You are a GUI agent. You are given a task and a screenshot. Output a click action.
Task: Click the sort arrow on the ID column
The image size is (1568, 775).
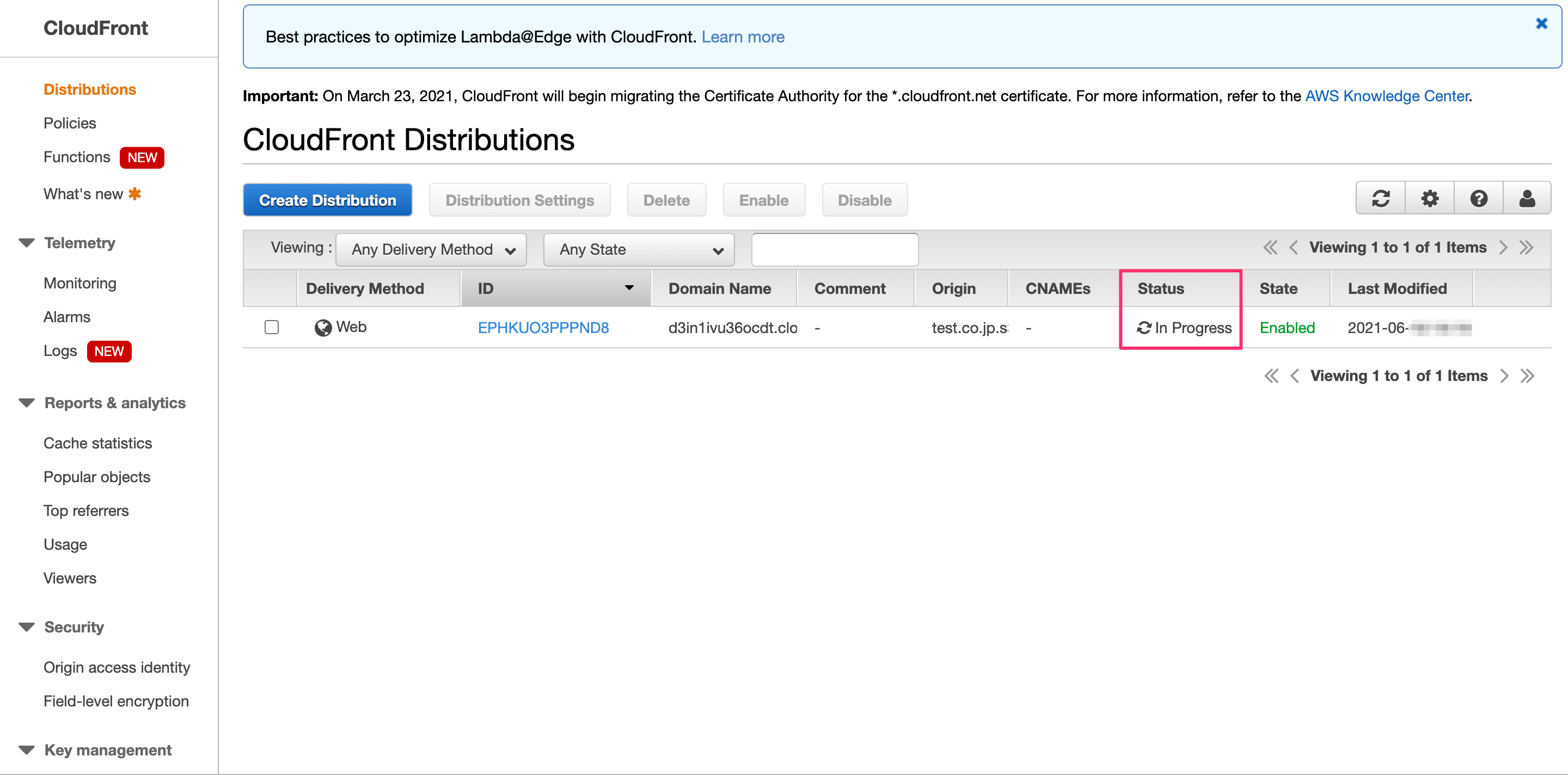click(x=629, y=288)
